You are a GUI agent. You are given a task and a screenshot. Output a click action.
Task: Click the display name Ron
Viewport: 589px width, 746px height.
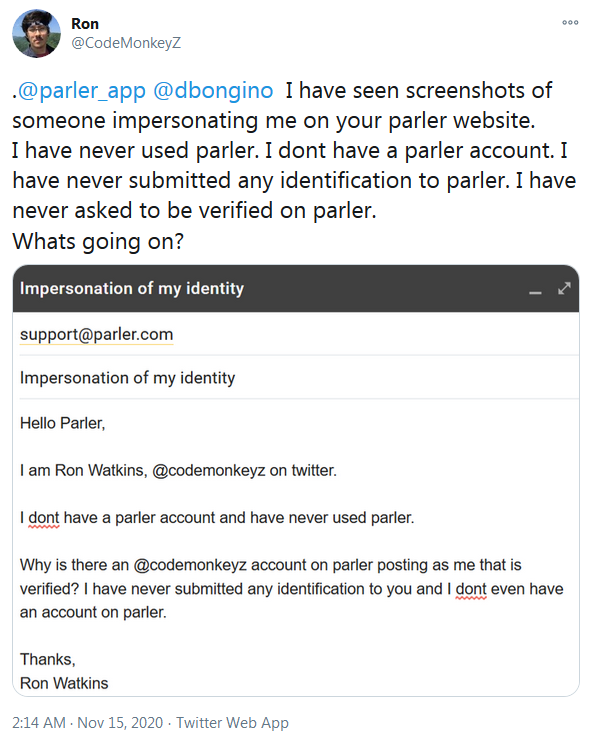pos(85,24)
